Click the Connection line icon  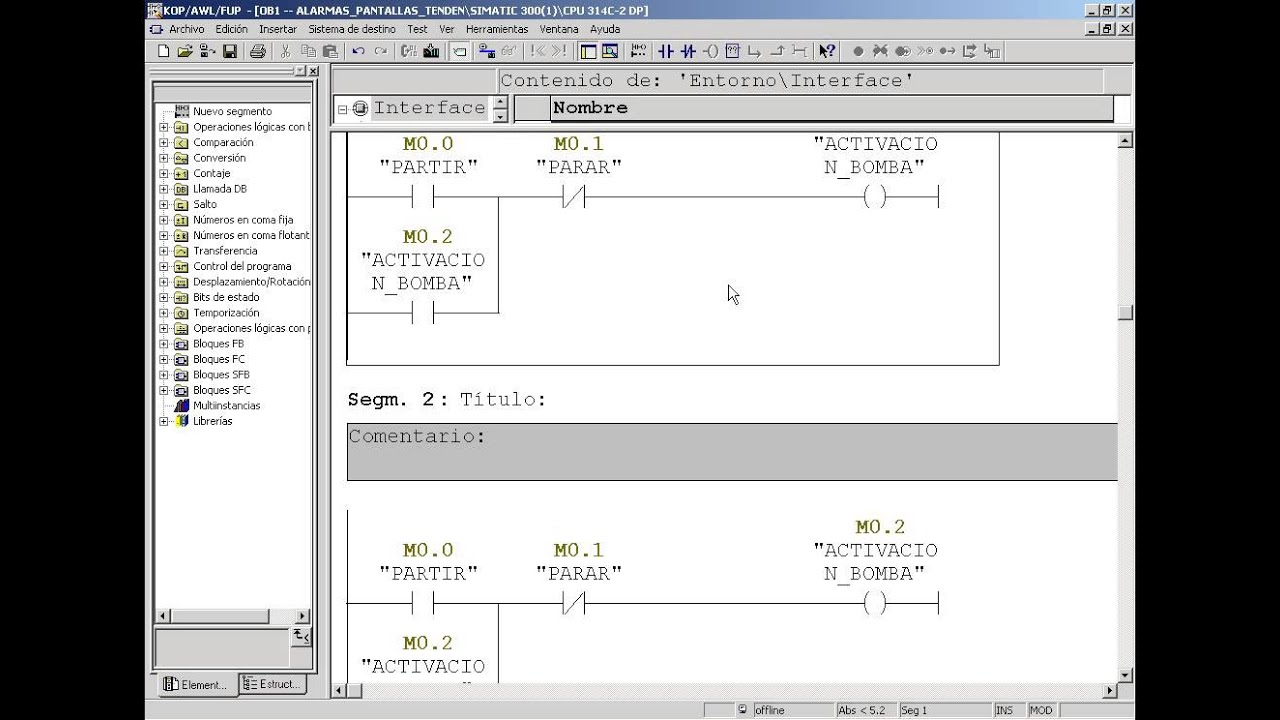(x=799, y=51)
